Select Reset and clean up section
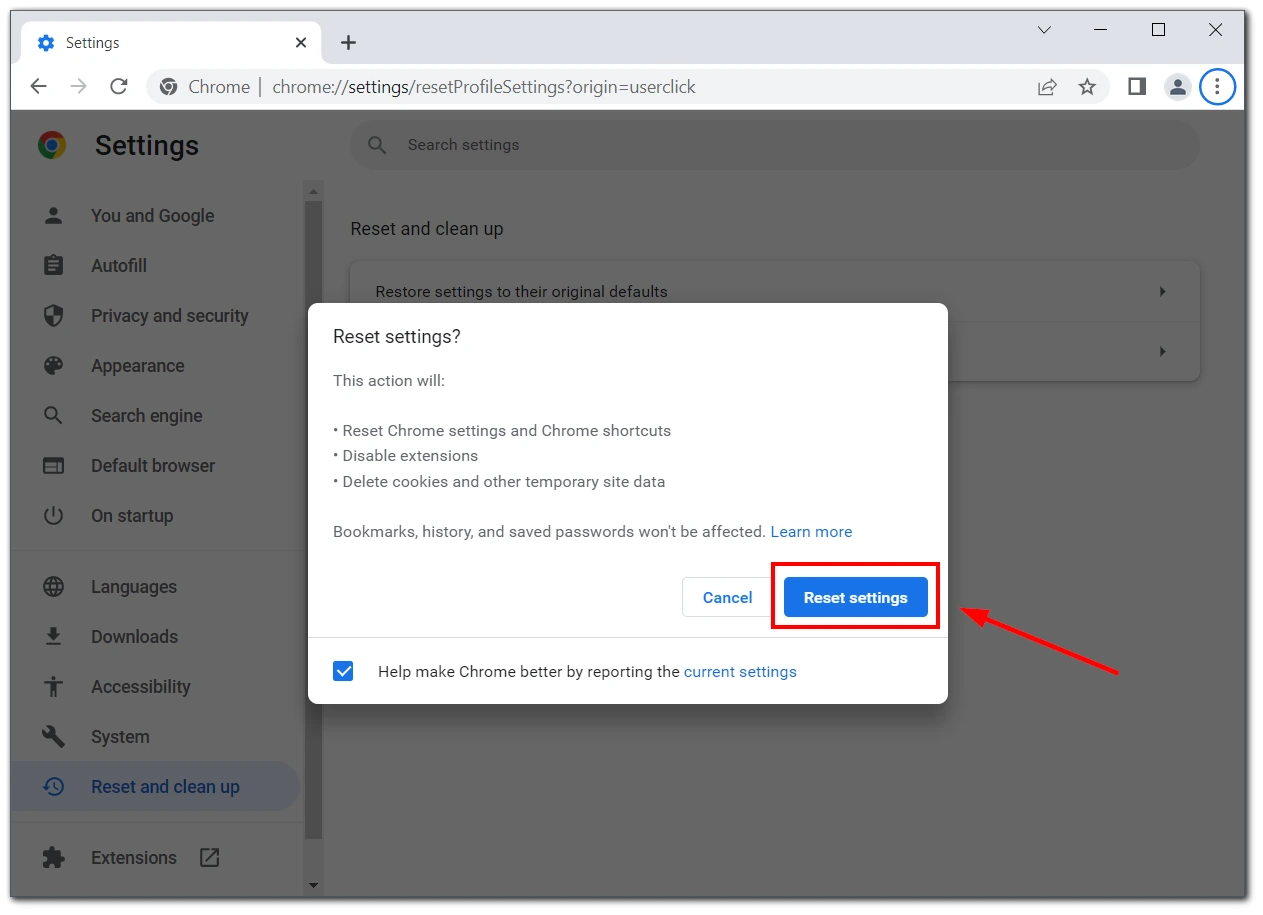The image size is (1263, 915). [x=156, y=787]
